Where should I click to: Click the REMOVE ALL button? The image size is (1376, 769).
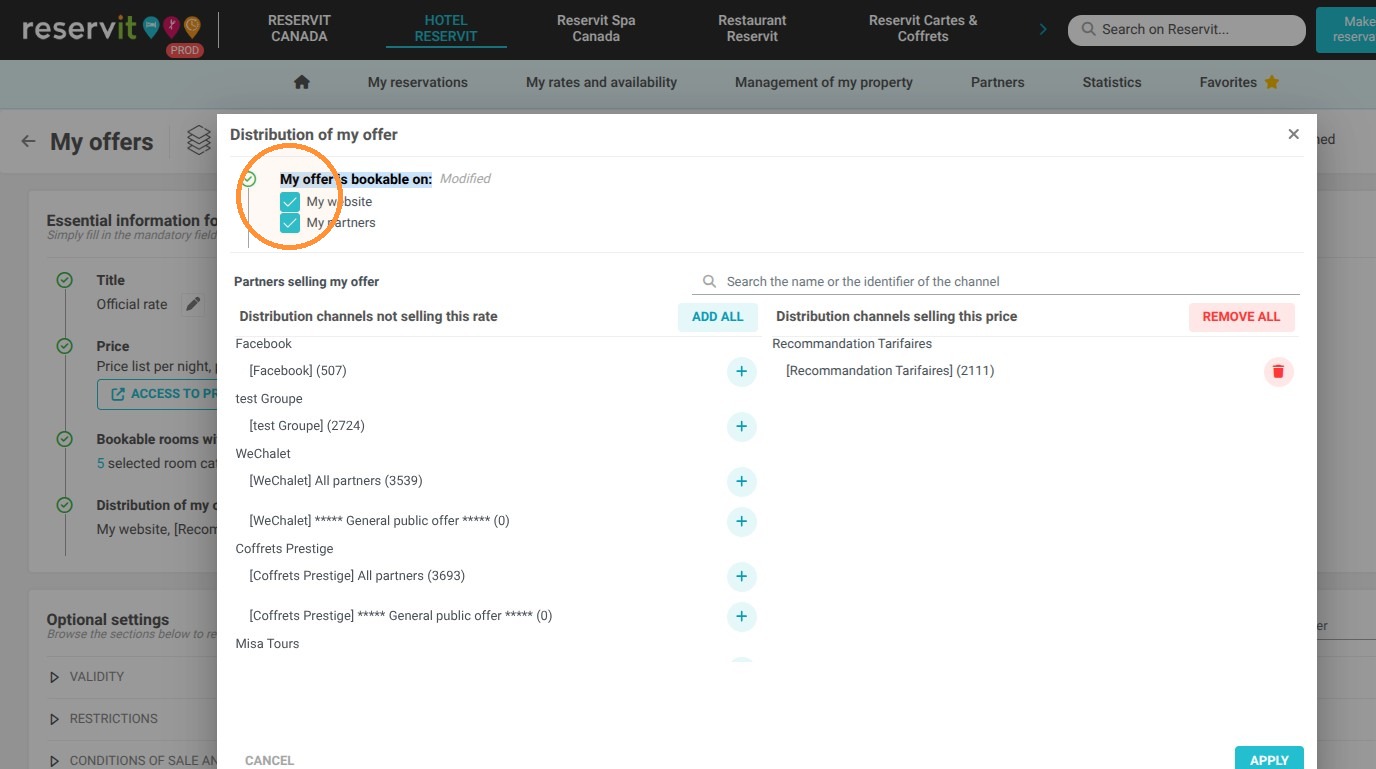coord(1241,317)
